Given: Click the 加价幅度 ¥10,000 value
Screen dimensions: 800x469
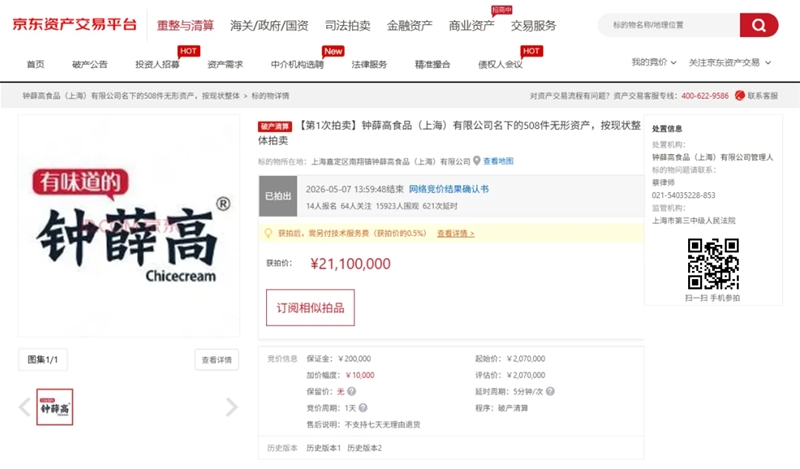Looking at the screenshot, I should tap(360, 375).
